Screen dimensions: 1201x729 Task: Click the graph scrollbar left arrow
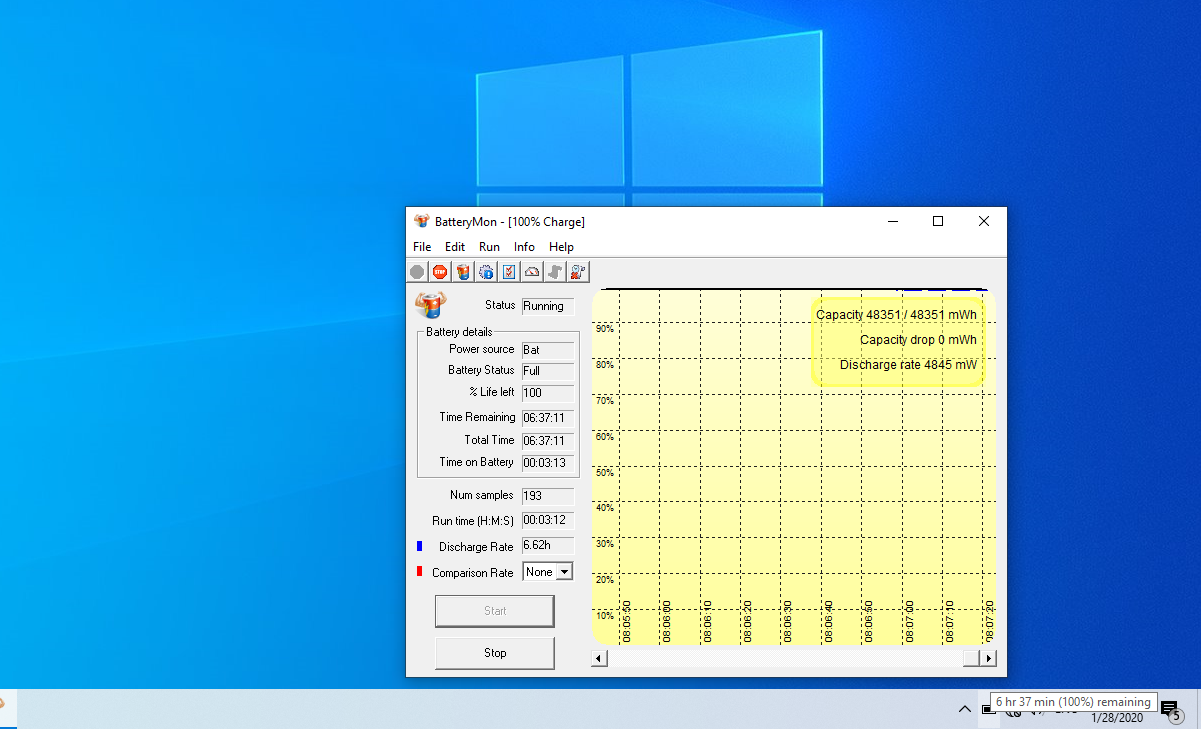(x=599, y=658)
